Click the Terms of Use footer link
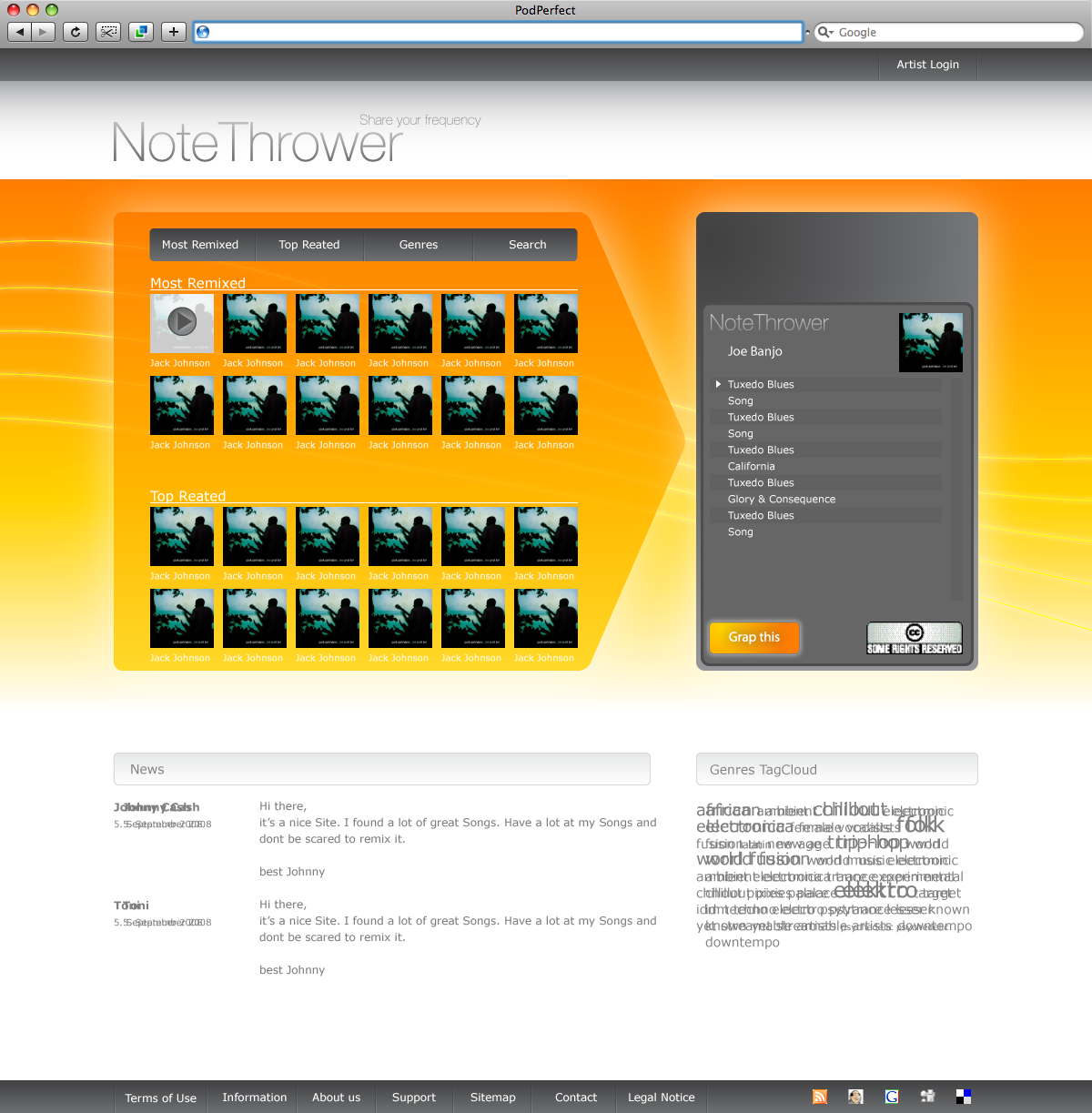This screenshot has height=1113, width=1092. pyautogui.click(x=161, y=1098)
